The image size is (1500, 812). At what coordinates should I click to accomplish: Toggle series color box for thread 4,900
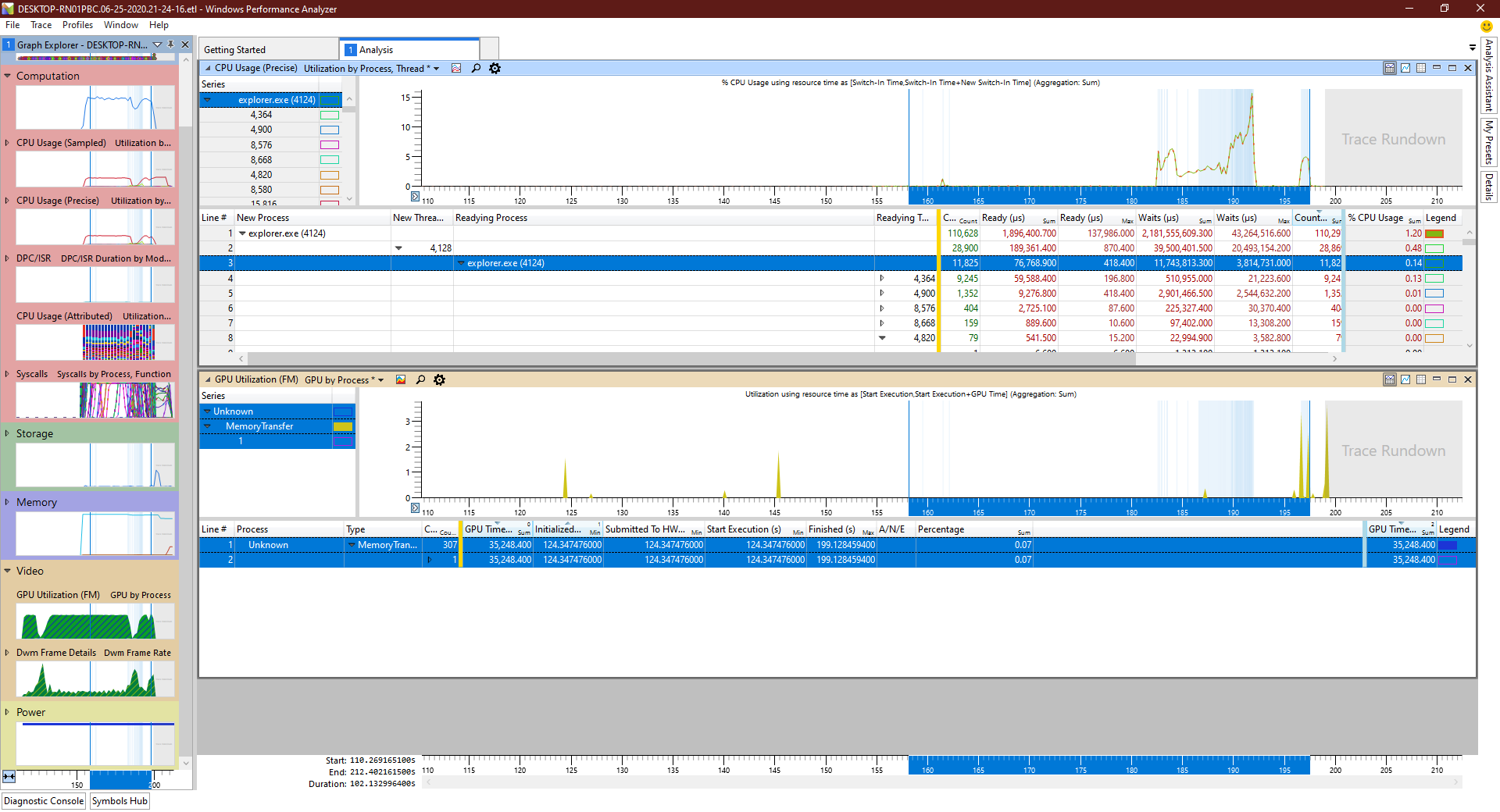pyautogui.click(x=330, y=130)
